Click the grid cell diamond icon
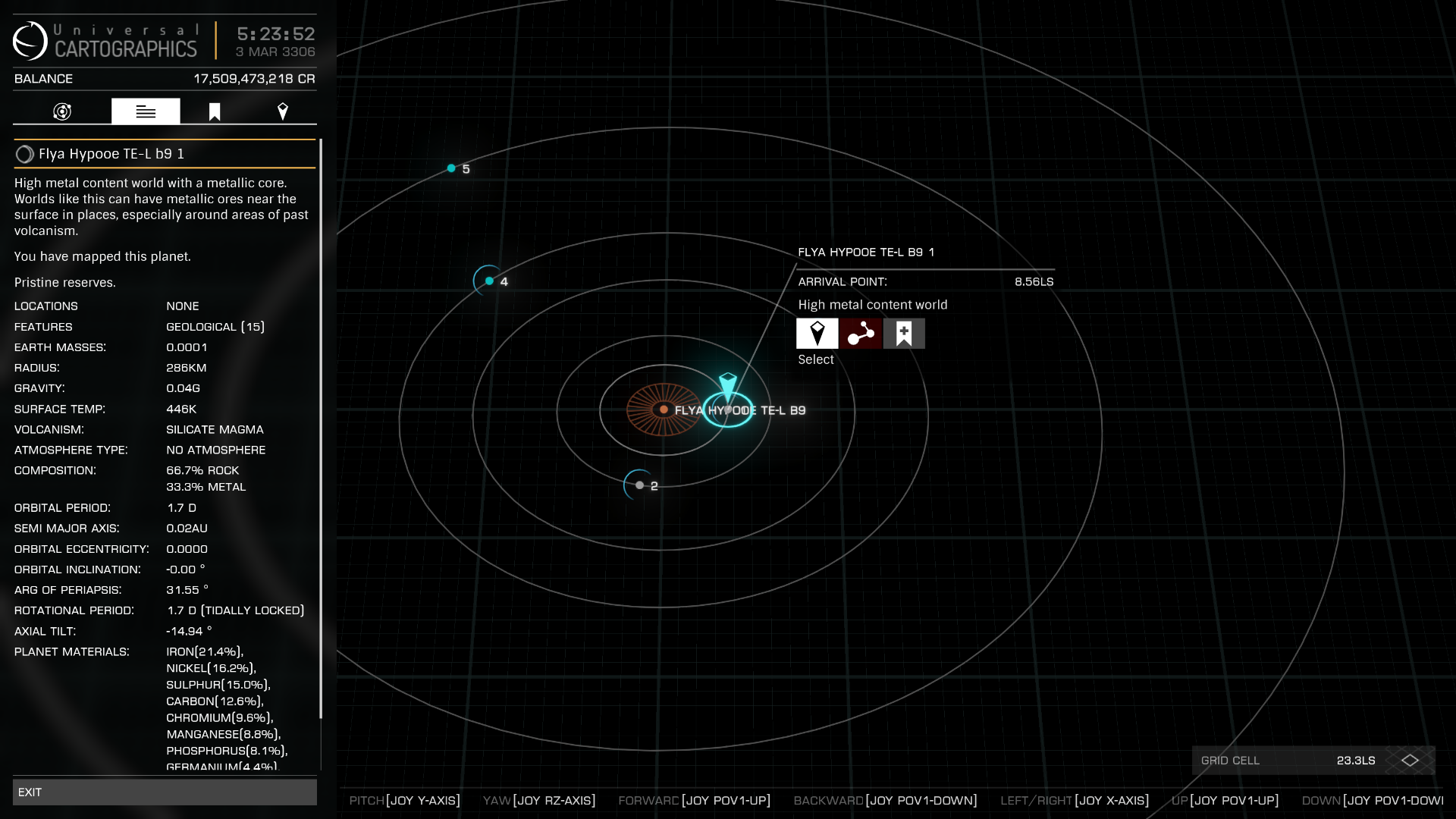The height and width of the screenshot is (819, 1456). [1410, 760]
